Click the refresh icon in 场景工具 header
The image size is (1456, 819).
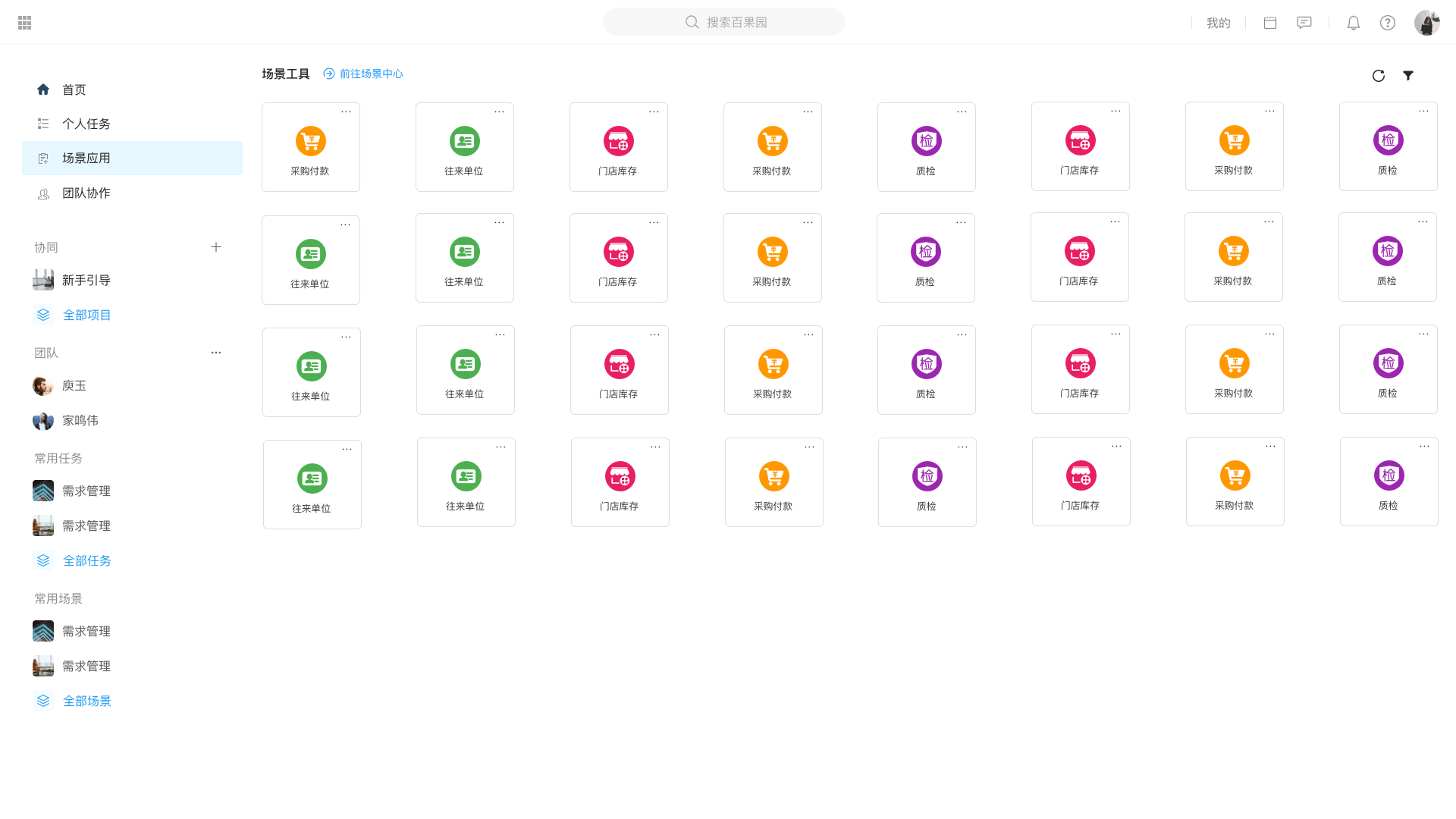pyautogui.click(x=1378, y=76)
